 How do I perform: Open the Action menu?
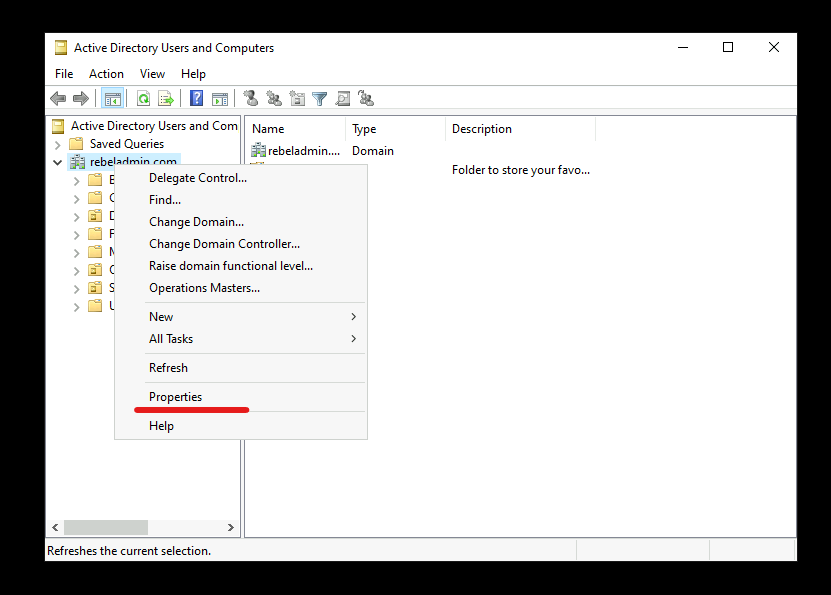(x=106, y=74)
